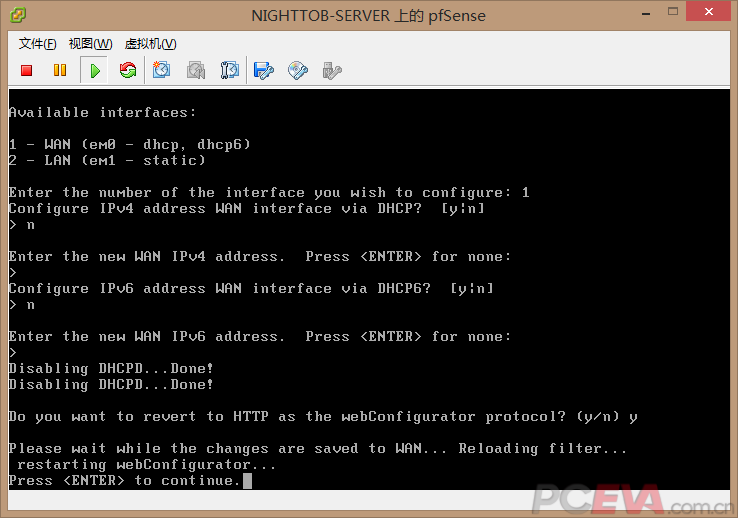Open the 虚拟机(V) menu
The image size is (738, 518).
(x=150, y=44)
